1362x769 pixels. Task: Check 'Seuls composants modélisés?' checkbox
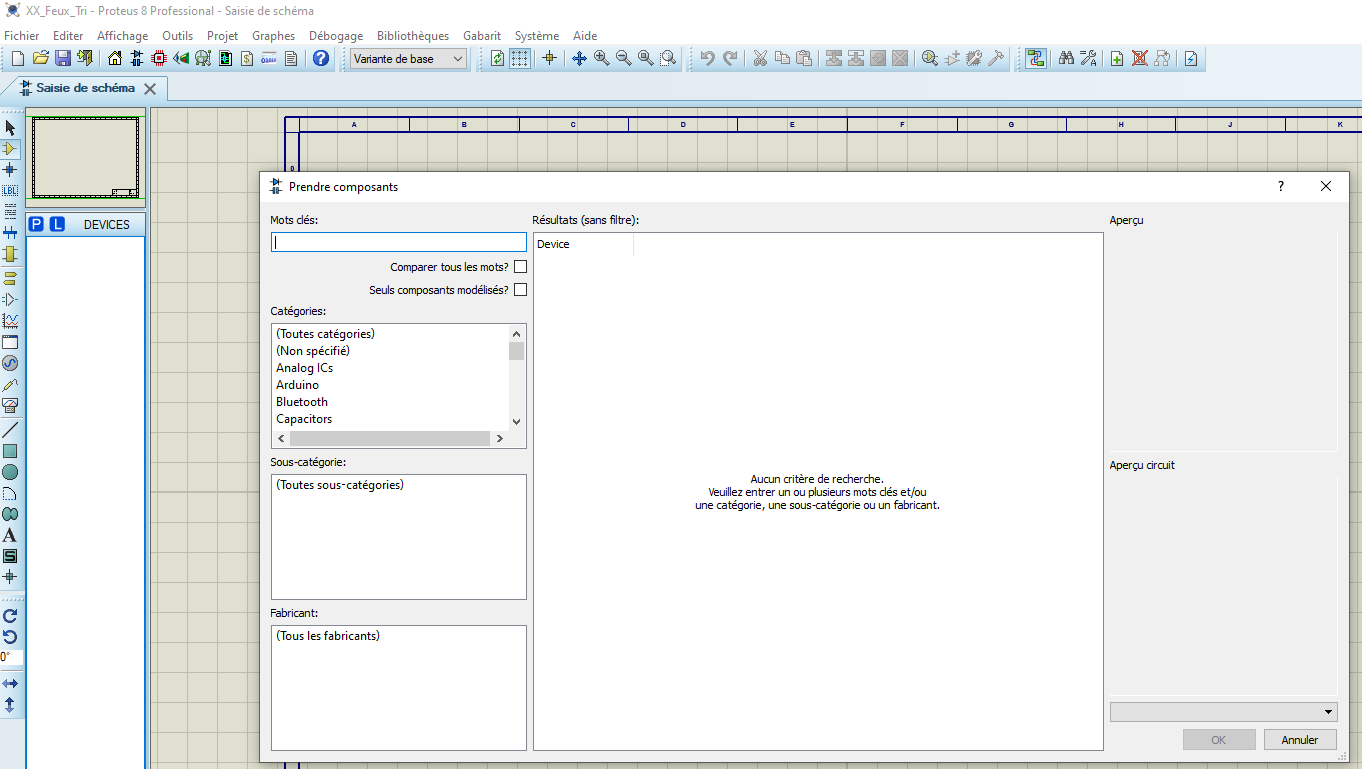pyautogui.click(x=520, y=290)
